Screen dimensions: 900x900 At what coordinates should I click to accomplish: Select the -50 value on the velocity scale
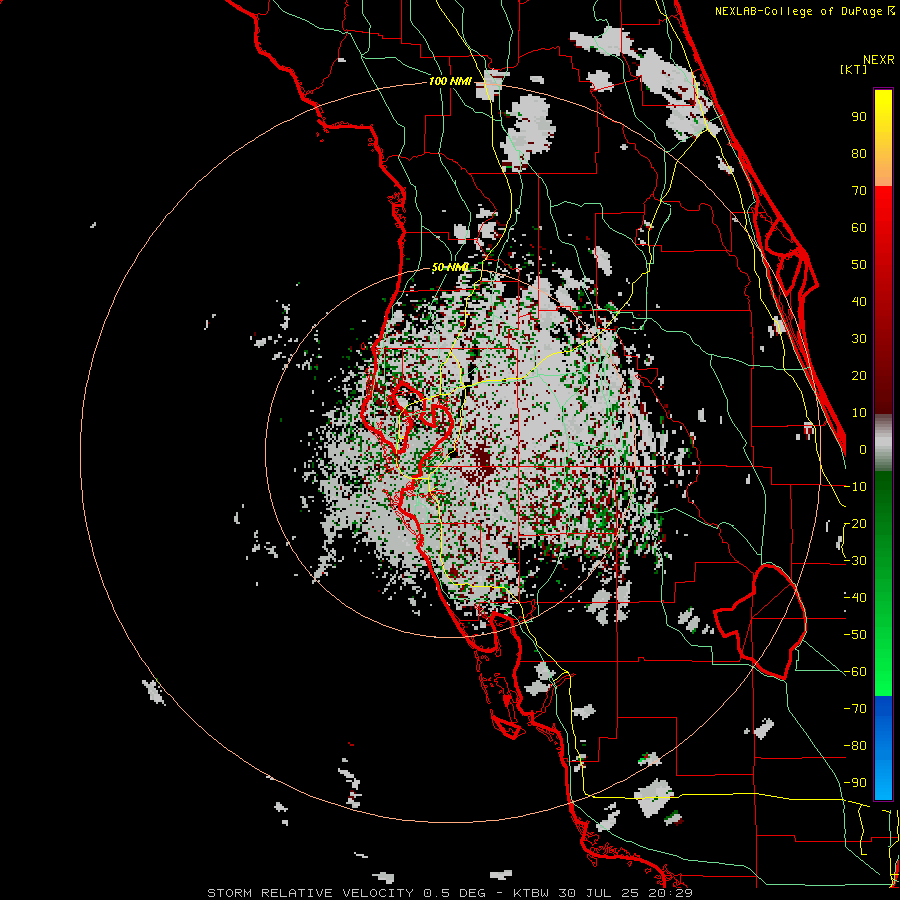(x=855, y=635)
